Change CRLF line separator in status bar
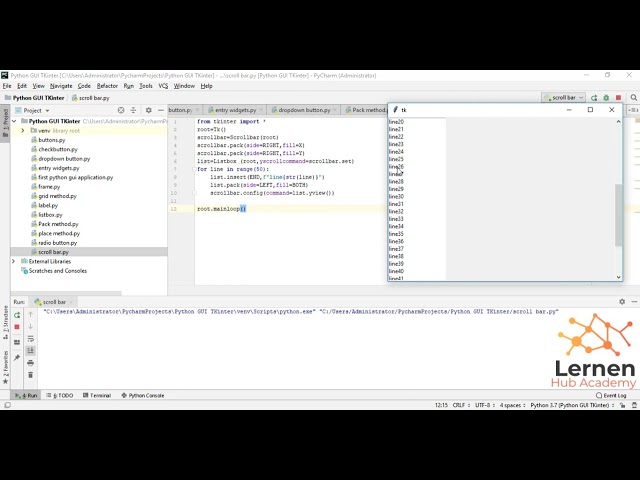Screen dimensions: 640x480 461,405
